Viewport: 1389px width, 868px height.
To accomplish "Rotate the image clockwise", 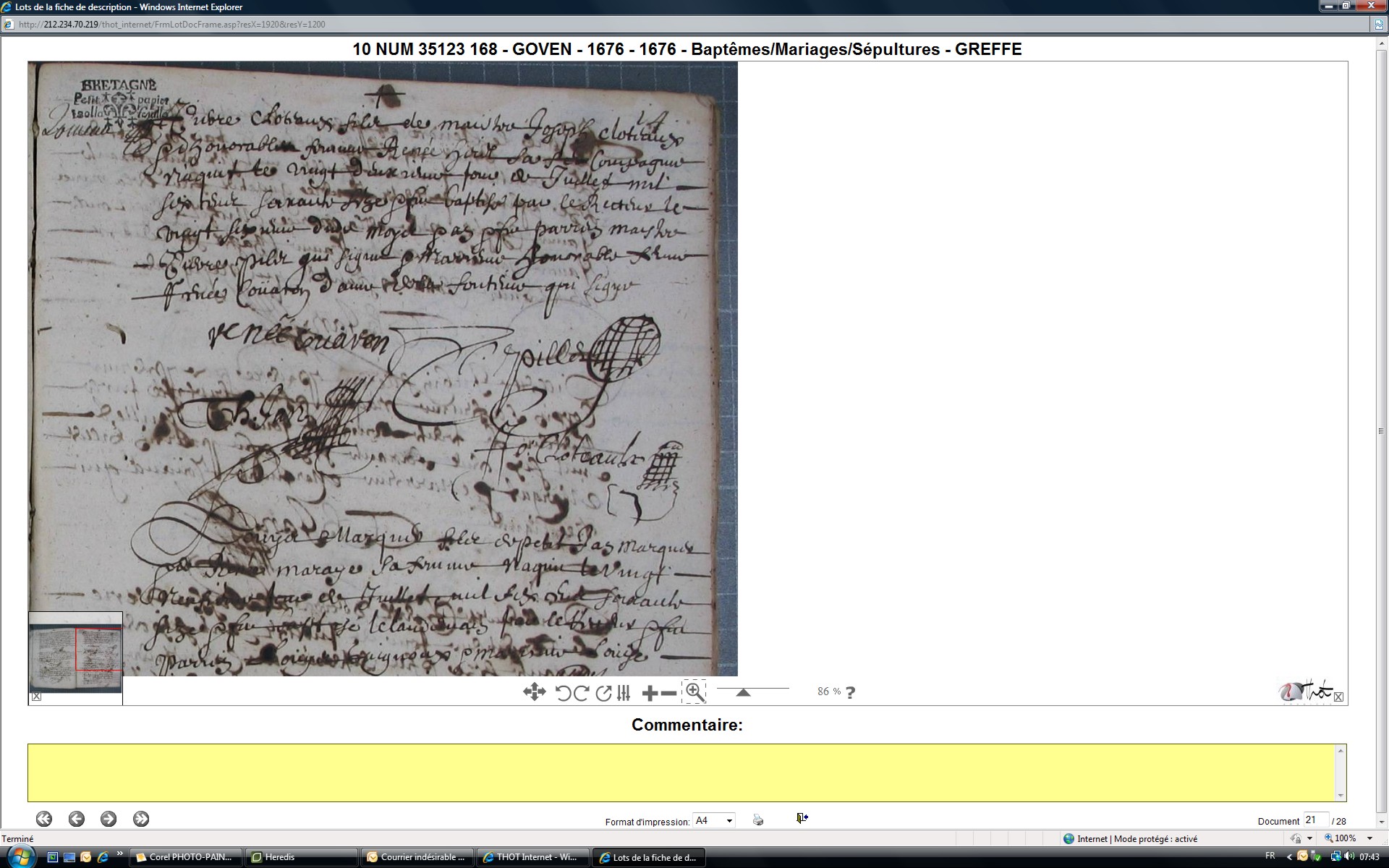I will (581, 693).
